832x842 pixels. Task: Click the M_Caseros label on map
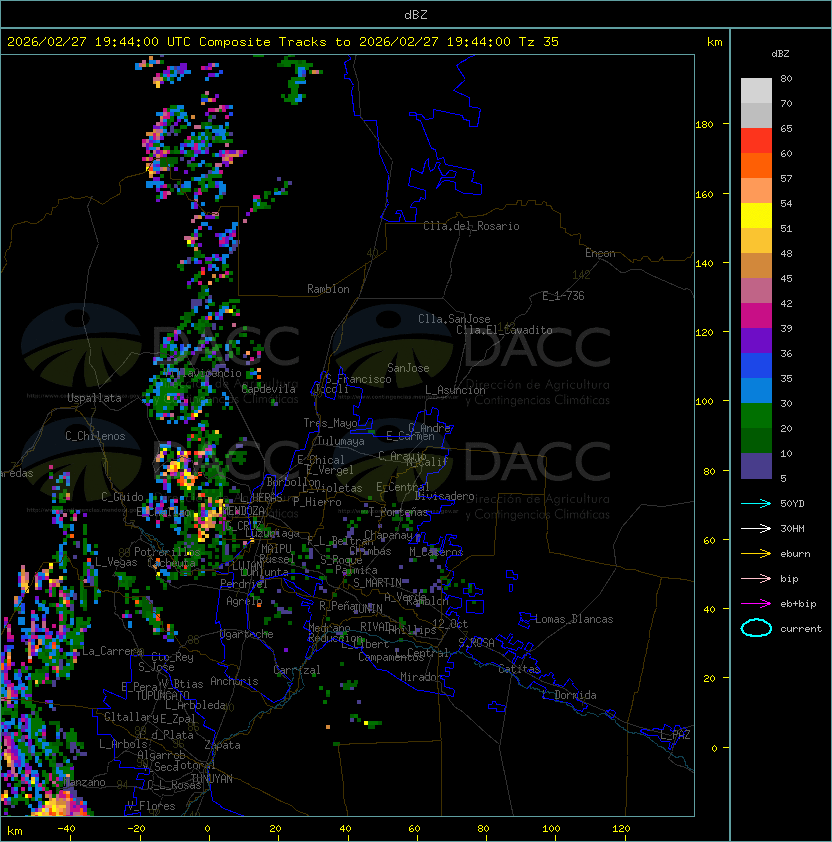pos(436,552)
